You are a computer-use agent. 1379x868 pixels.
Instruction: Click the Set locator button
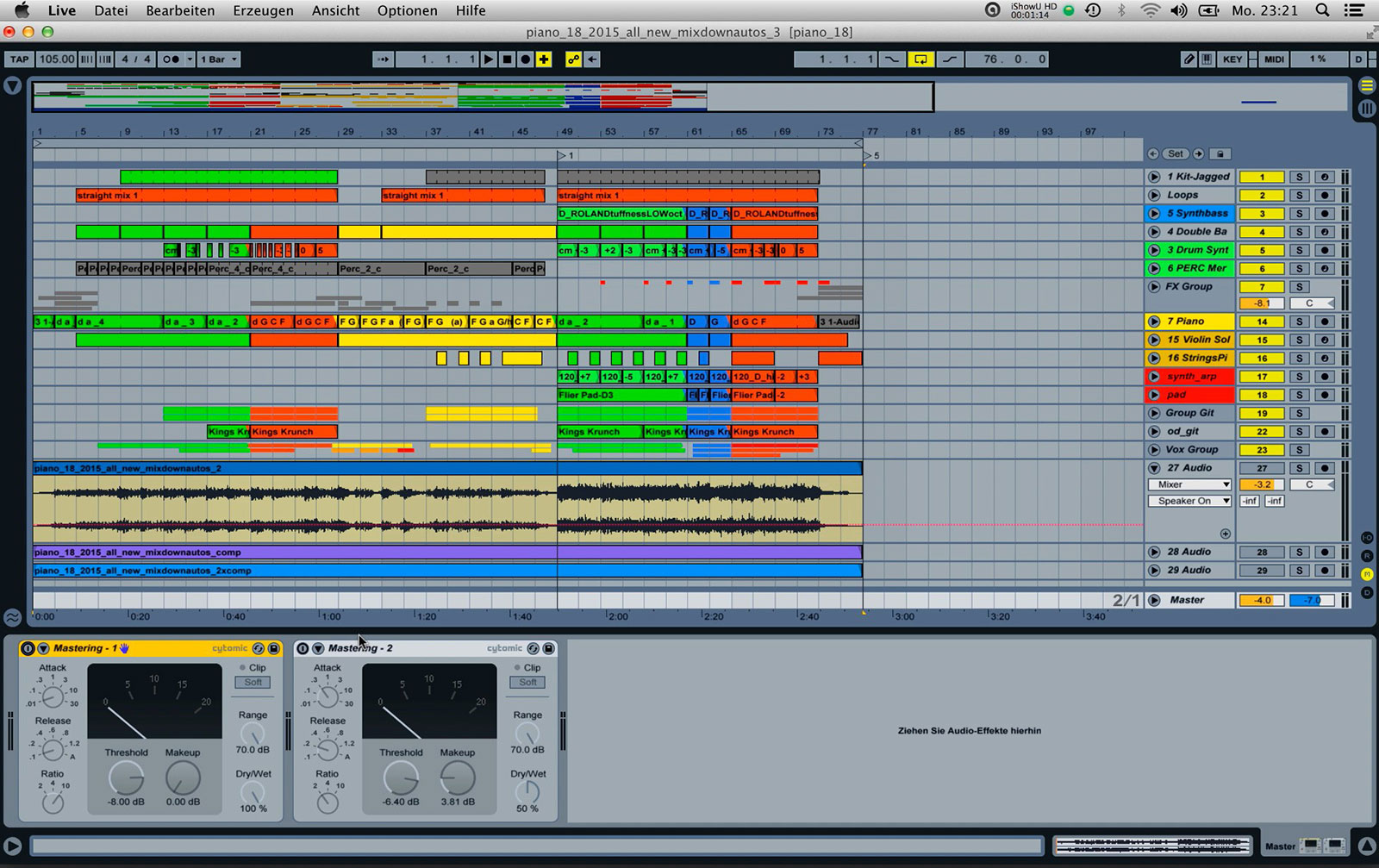click(x=1176, y=153)
